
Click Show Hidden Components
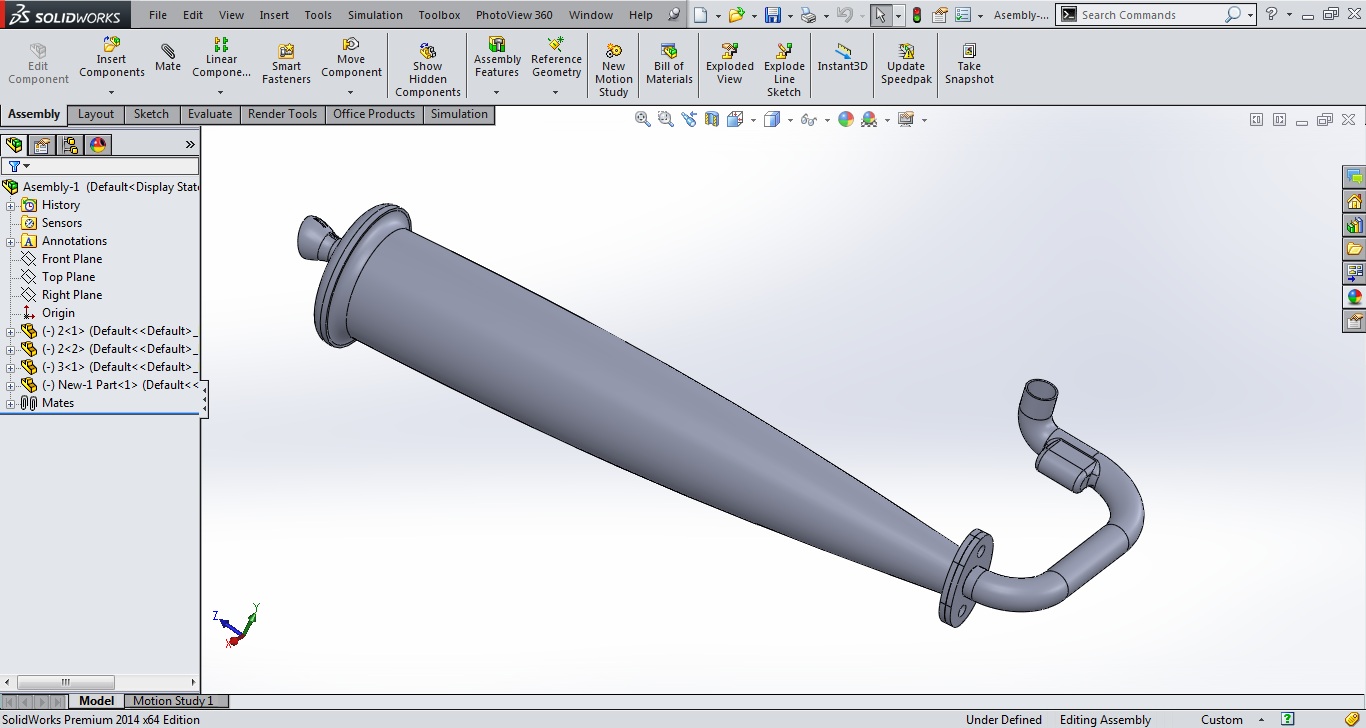point(427,70)
